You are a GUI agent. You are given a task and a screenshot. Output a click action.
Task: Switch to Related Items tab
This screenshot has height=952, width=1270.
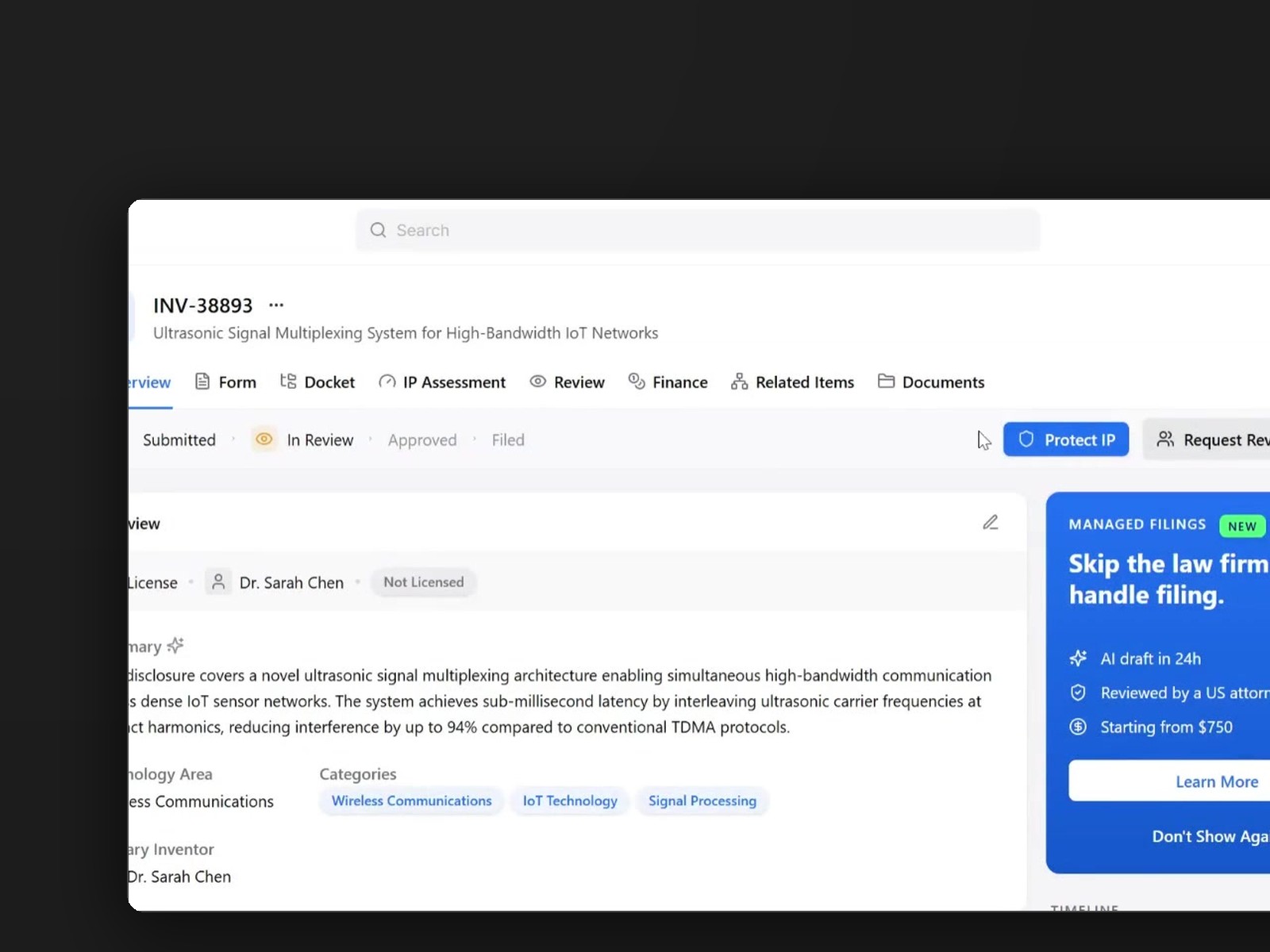coord(792,382)
